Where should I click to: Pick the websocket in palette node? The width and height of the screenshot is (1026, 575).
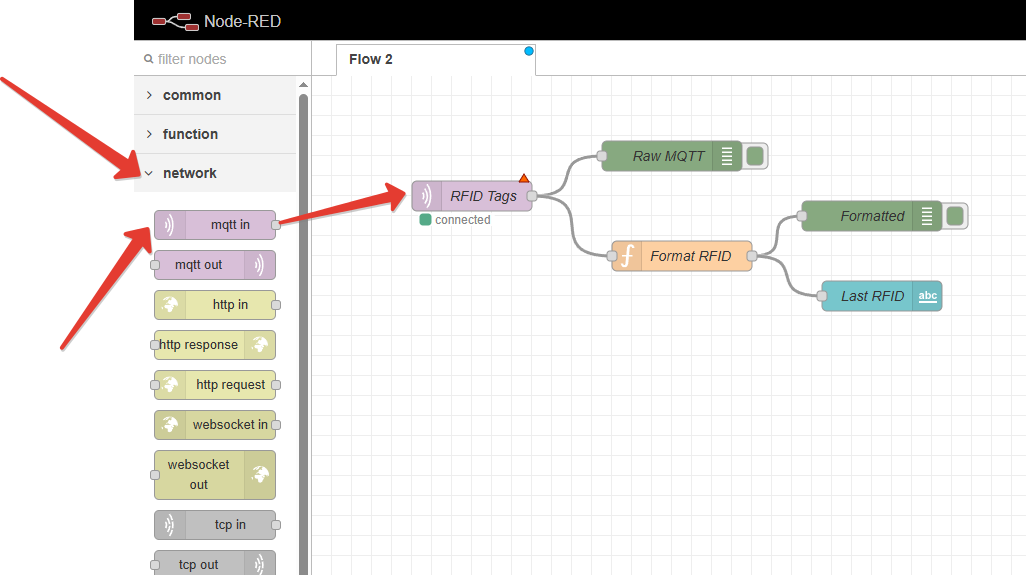click(215, 425)
